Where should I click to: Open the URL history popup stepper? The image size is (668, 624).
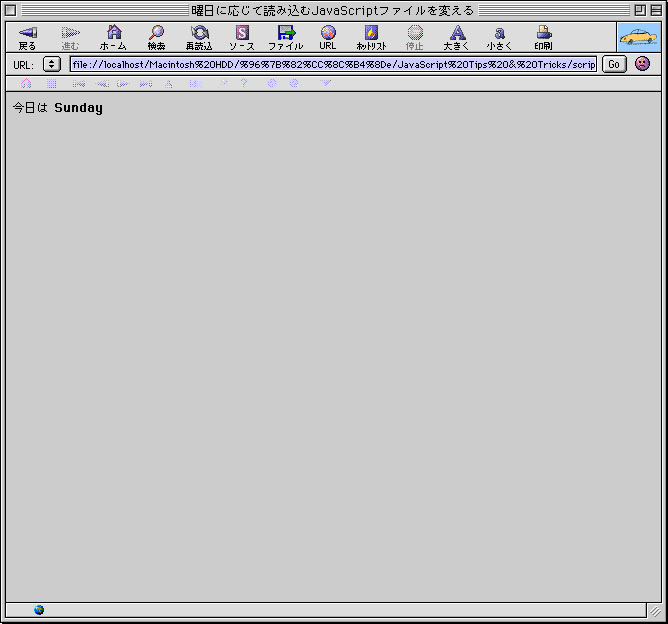coord(52,64)
